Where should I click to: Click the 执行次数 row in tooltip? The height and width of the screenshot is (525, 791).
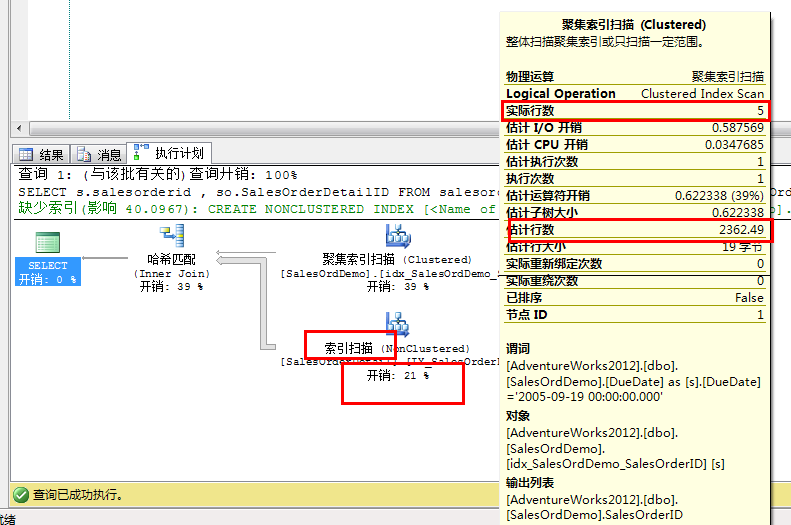coord(635,179)
